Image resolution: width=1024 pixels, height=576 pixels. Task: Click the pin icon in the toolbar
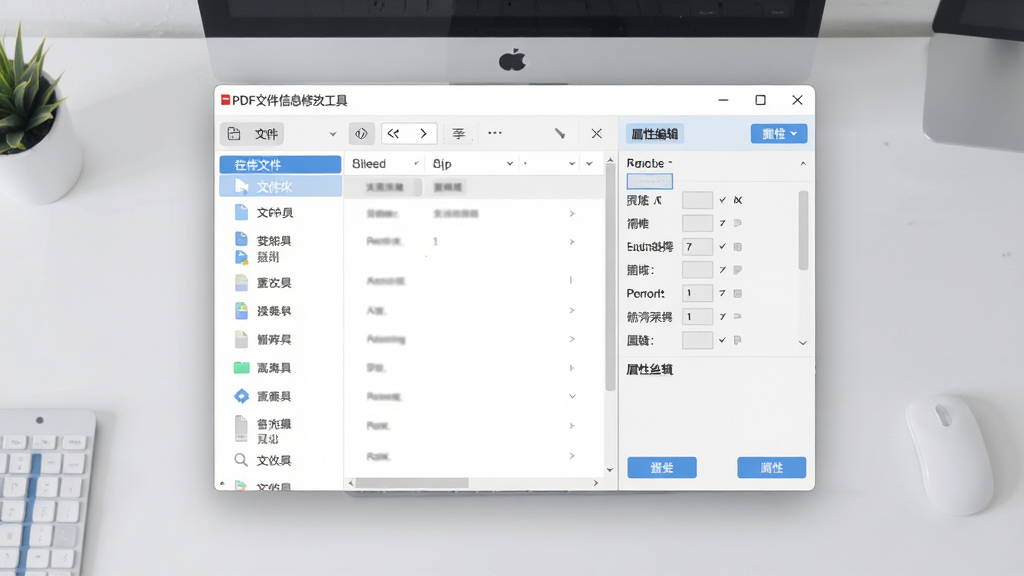tap(560, 134)
